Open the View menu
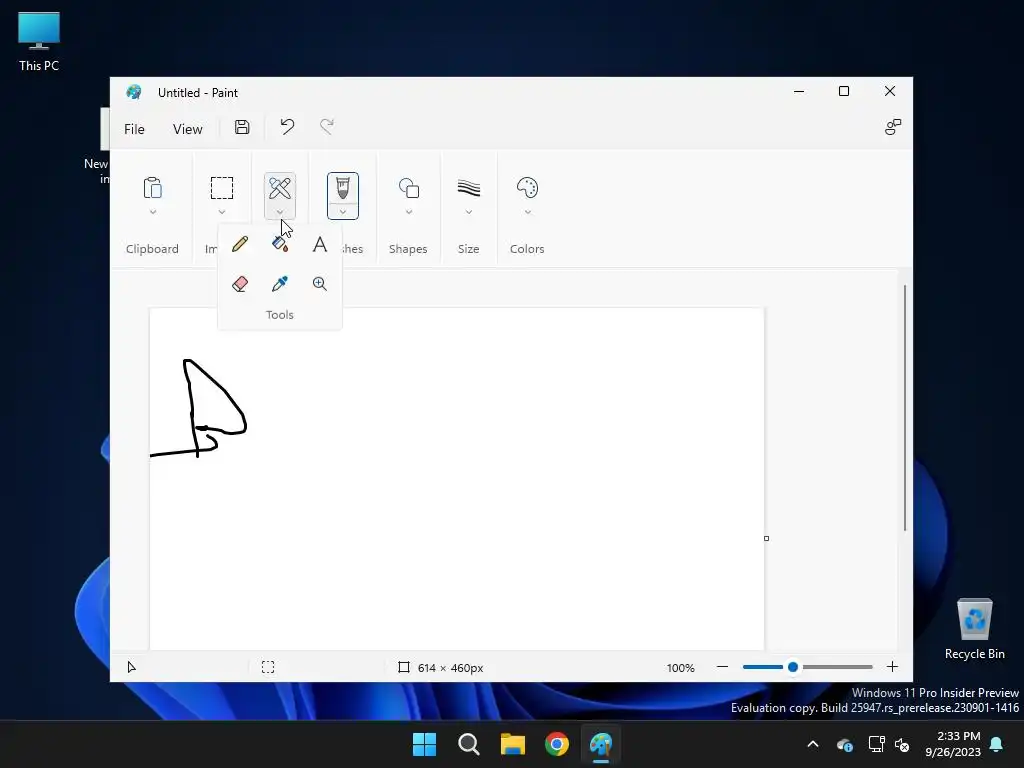Viewport: 1024px width, 768px height. [x=187, y=129]
